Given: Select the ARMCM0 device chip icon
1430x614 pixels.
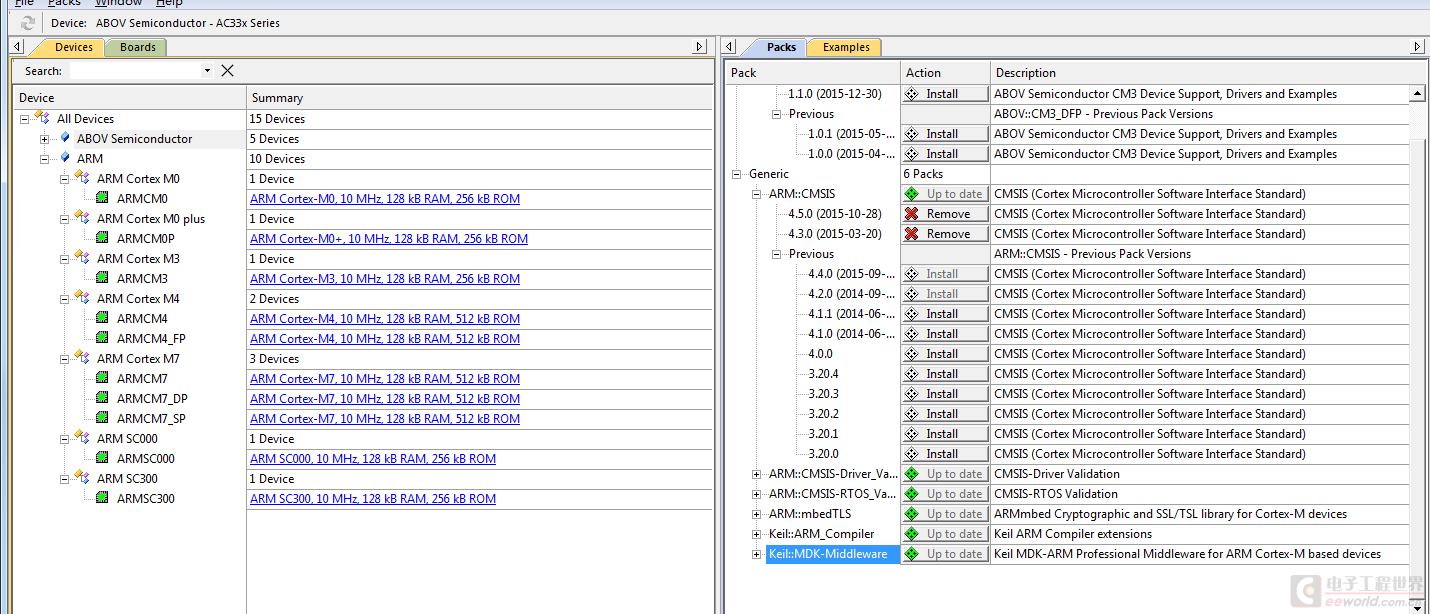Looking at the screenshot, I should coord(102,198).
